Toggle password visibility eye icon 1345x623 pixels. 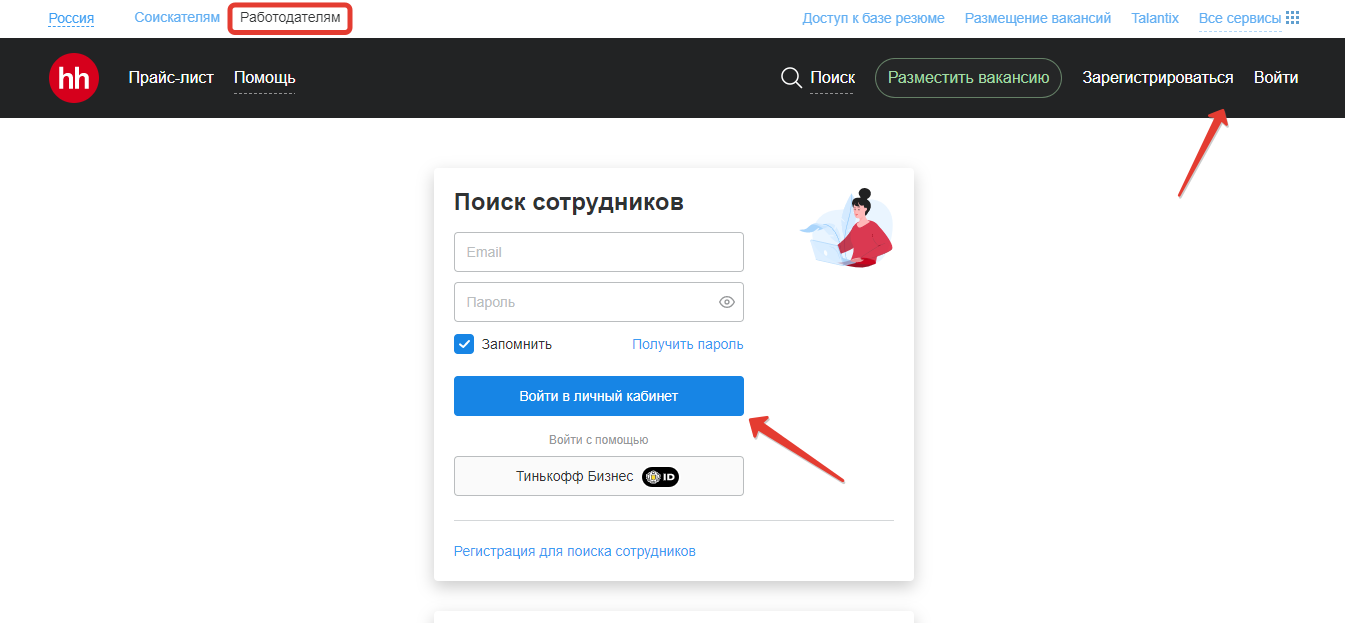726,302
